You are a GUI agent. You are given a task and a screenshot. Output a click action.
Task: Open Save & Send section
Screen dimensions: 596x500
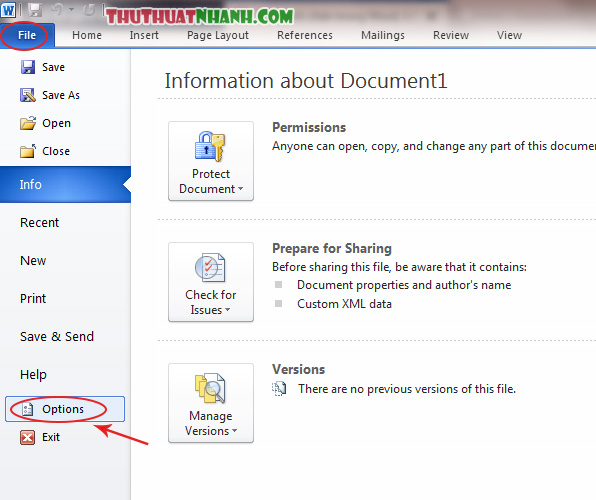click(x=57, y=337)
